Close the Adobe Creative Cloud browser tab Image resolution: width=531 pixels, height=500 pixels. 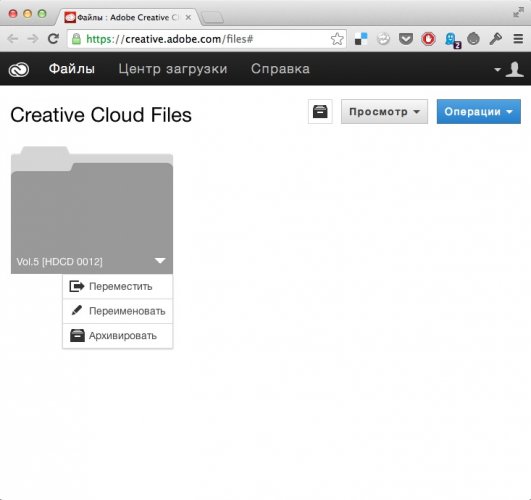coord(188,17)
